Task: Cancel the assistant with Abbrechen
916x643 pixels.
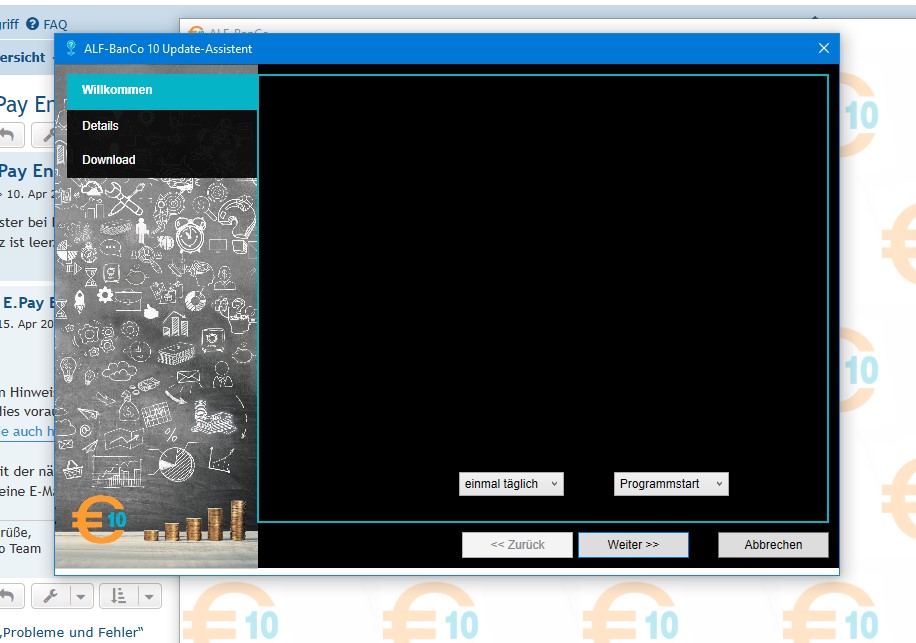Action: point(773,545)
